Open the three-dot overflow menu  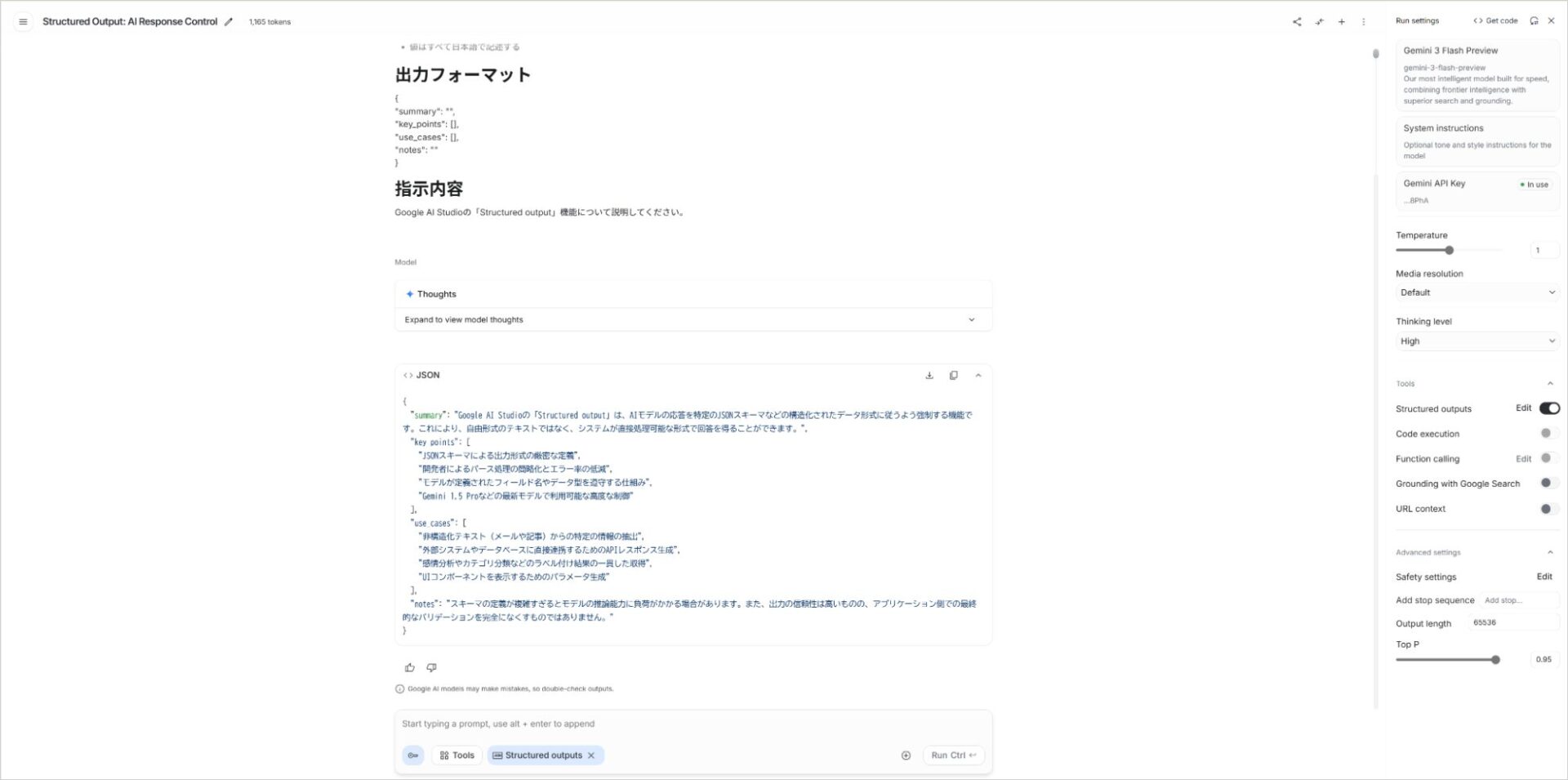[x=1364, y=22]
